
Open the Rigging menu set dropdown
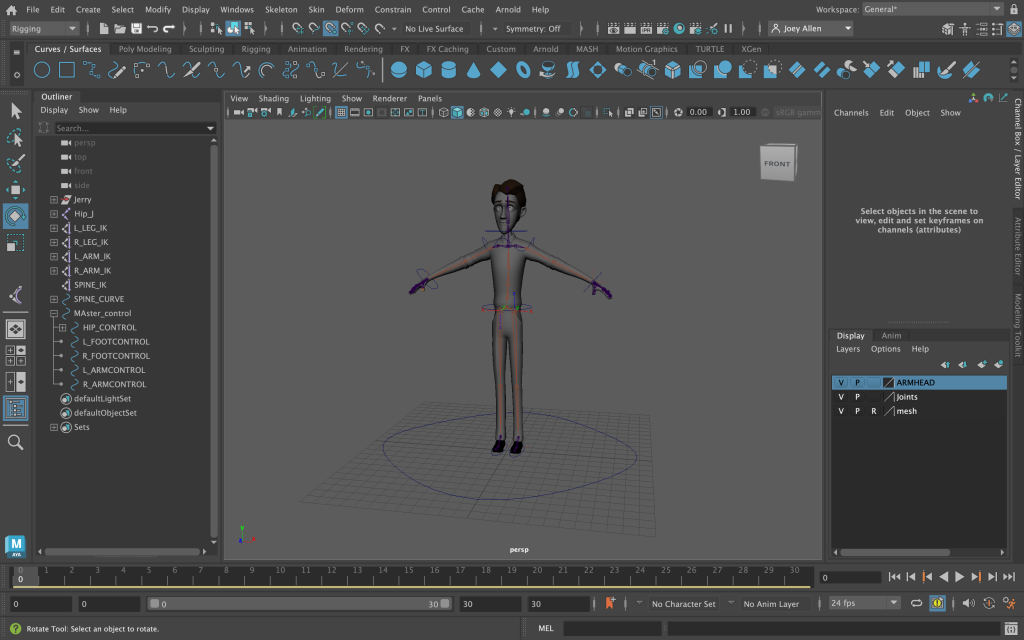tap(43, 29)
